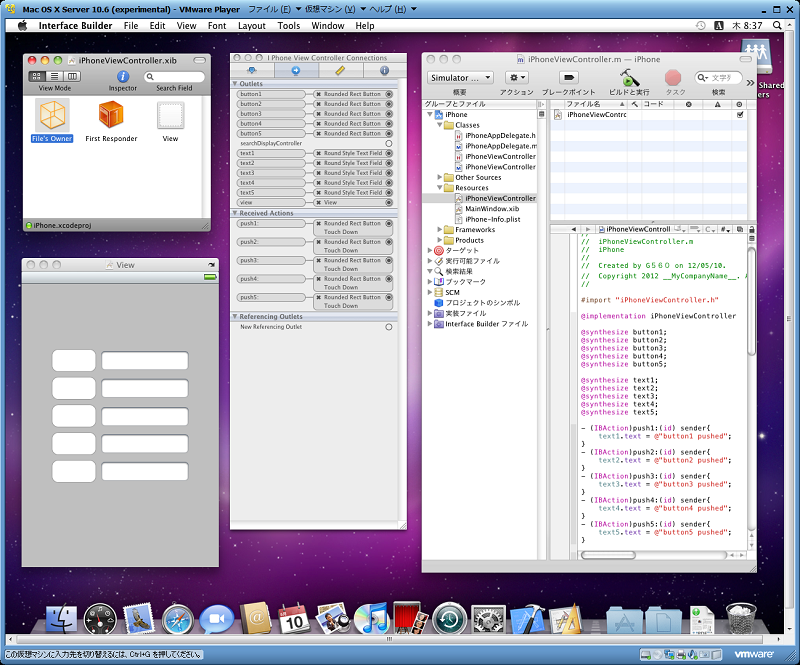Screen dimensions: 800x665
Task: Open Simulator overview dropdown in Xcode
Action: (x=460, y=78)
